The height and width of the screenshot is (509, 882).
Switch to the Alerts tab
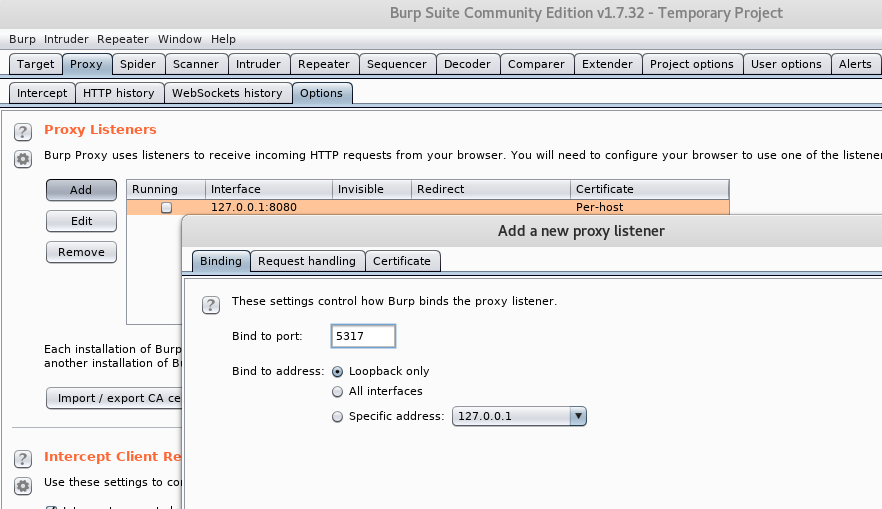coord(855,64)
